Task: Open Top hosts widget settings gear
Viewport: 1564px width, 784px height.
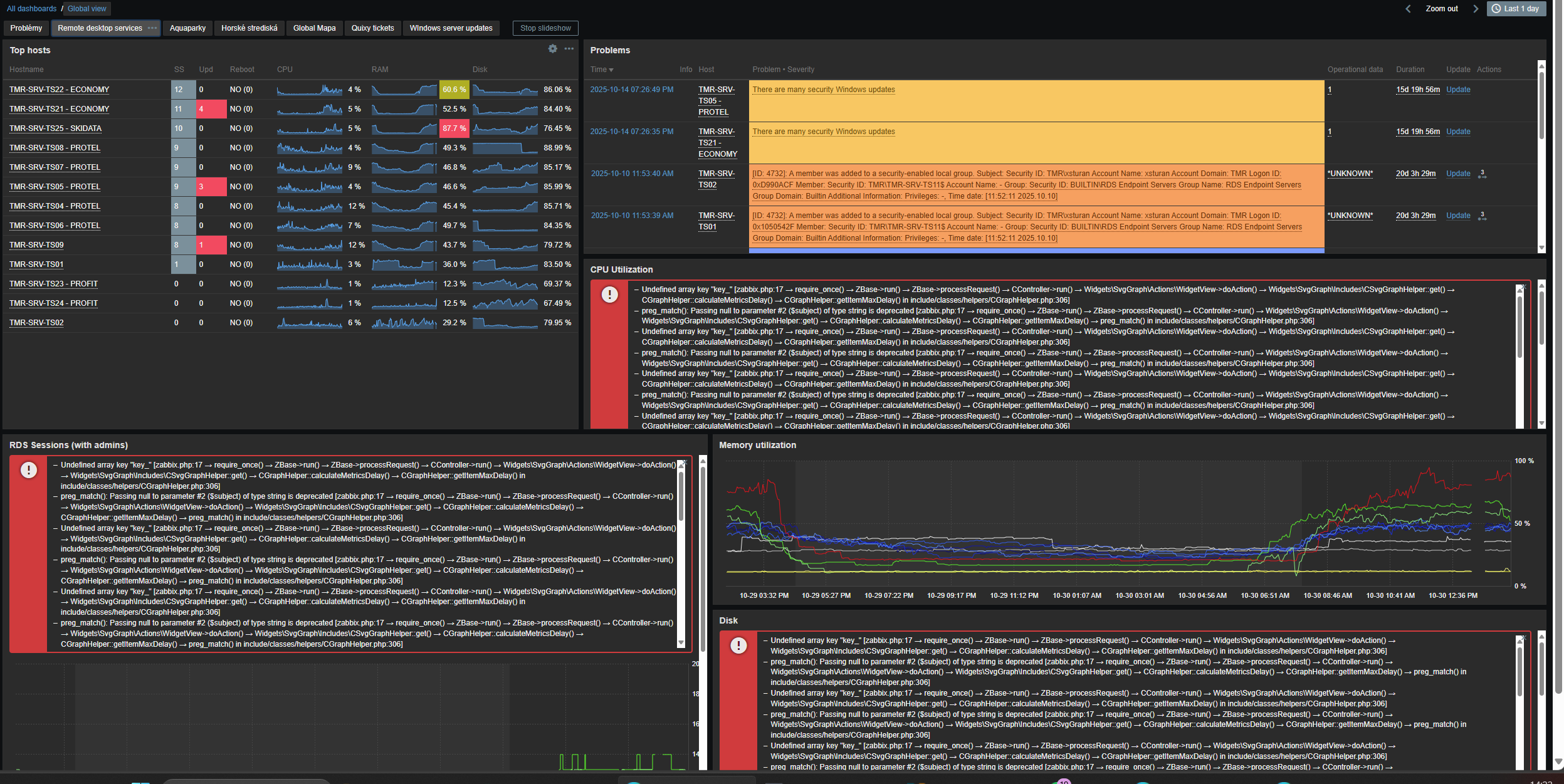Action: 552,49
